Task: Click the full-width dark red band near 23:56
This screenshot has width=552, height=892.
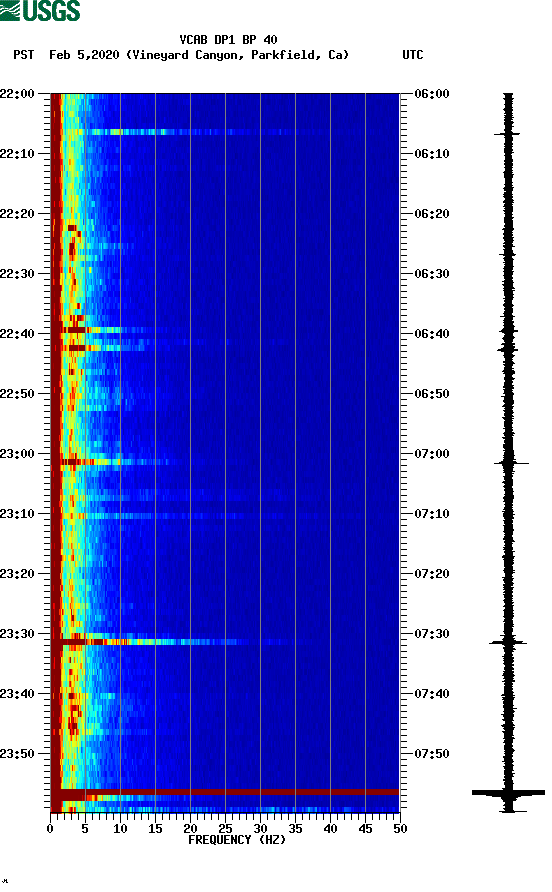Action: (225, 792)
